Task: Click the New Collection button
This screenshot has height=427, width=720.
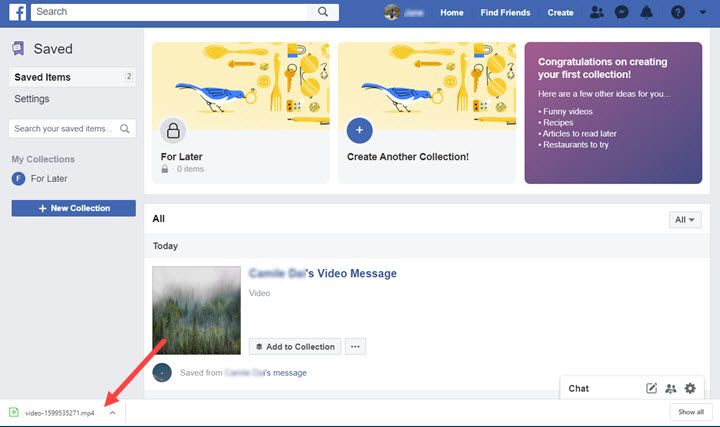Action: coord(73,208)
